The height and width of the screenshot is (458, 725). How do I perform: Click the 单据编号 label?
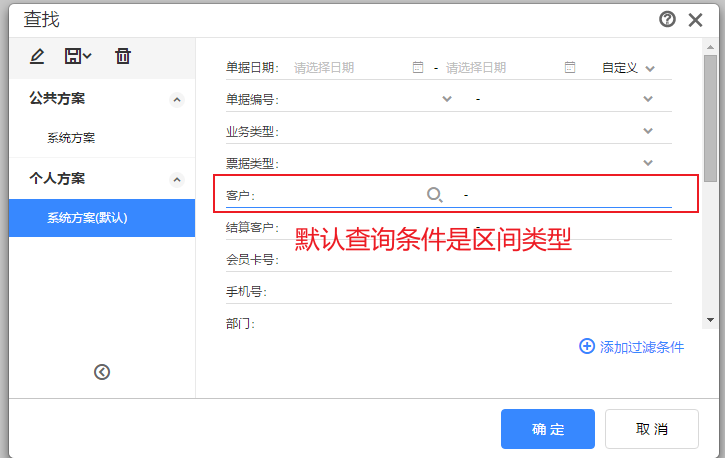coord(252,99)
